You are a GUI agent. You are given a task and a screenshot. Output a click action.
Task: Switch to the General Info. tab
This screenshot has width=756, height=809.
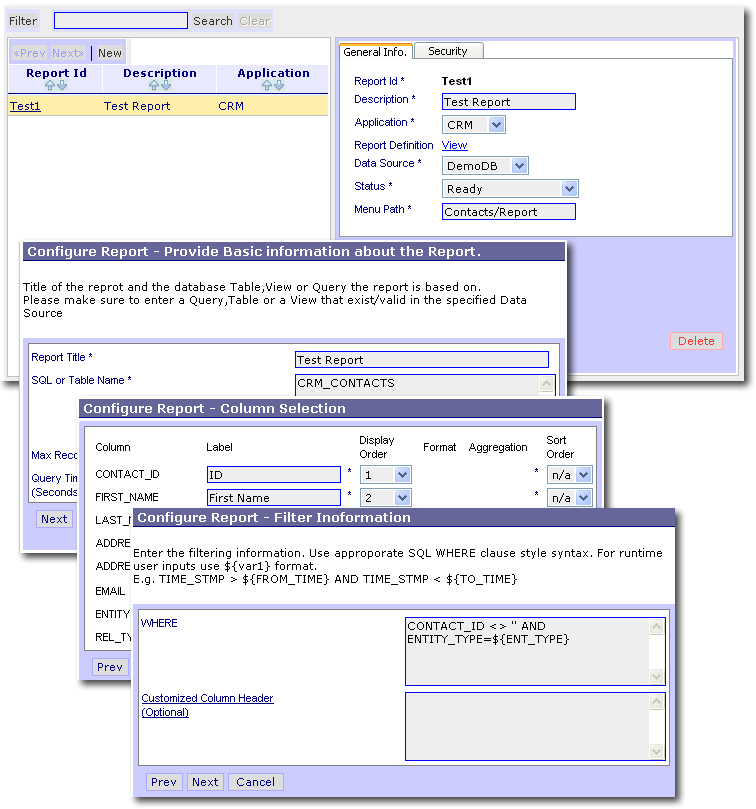tap(375, 52)
